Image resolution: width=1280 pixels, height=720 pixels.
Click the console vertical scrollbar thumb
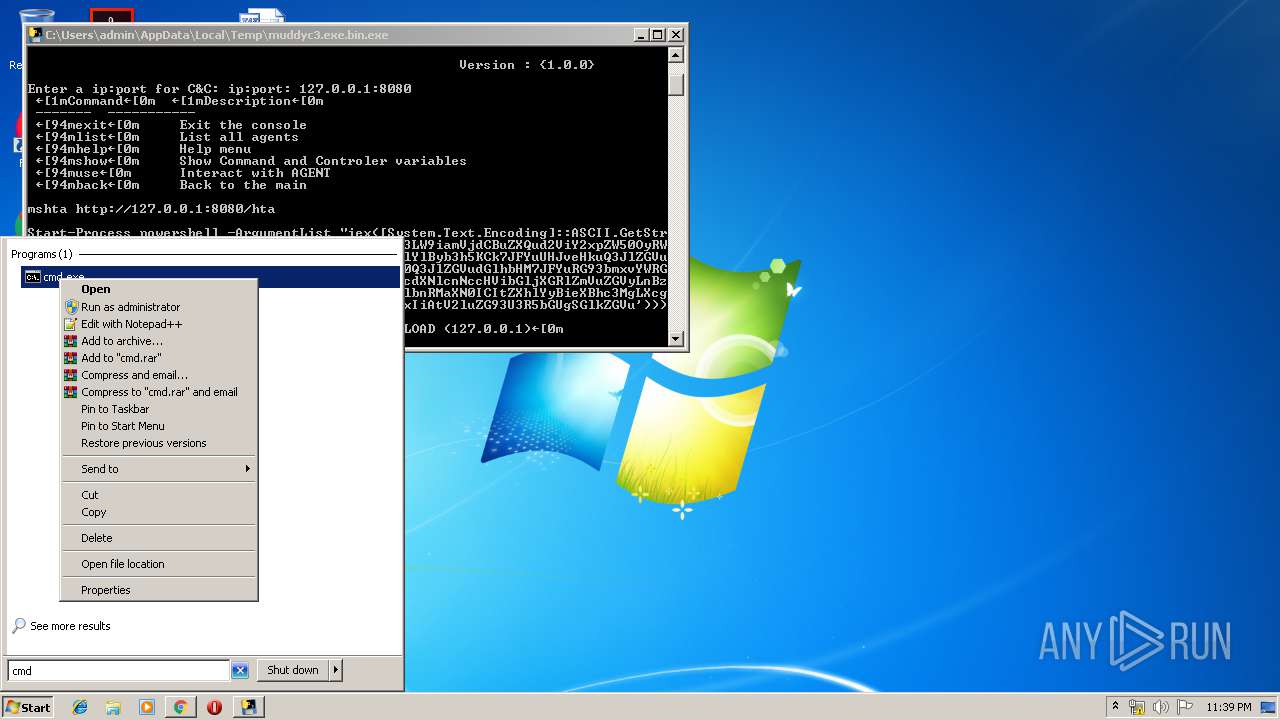click(676, 84)
